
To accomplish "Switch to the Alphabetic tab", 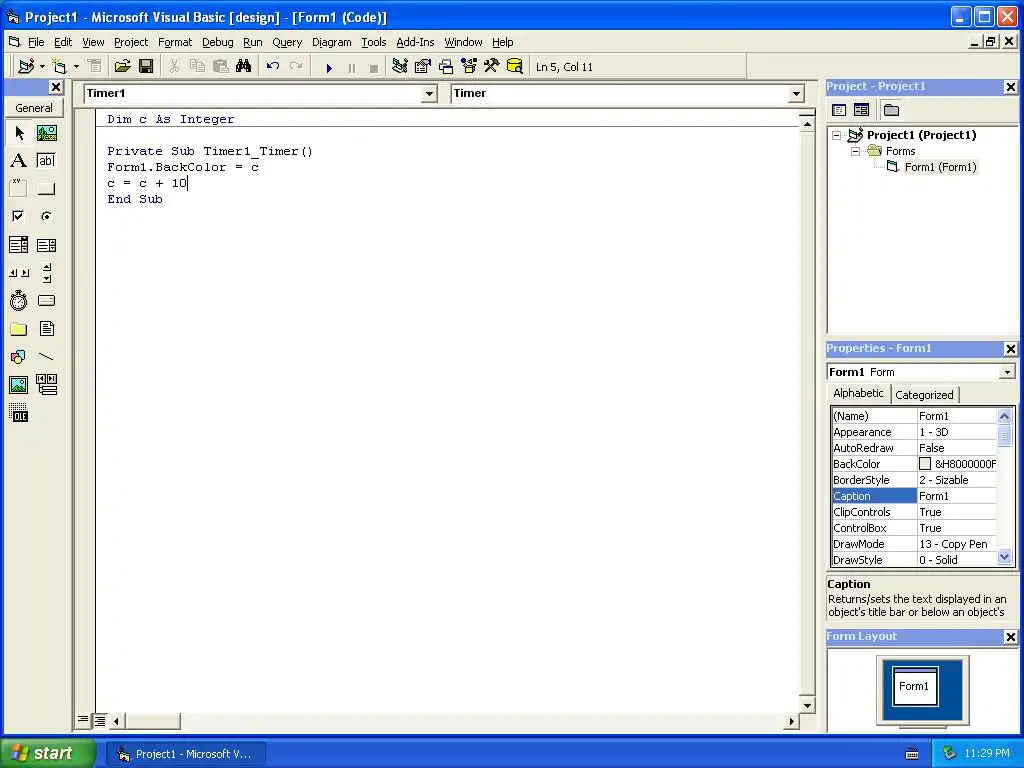I will [x=858, y=393].
